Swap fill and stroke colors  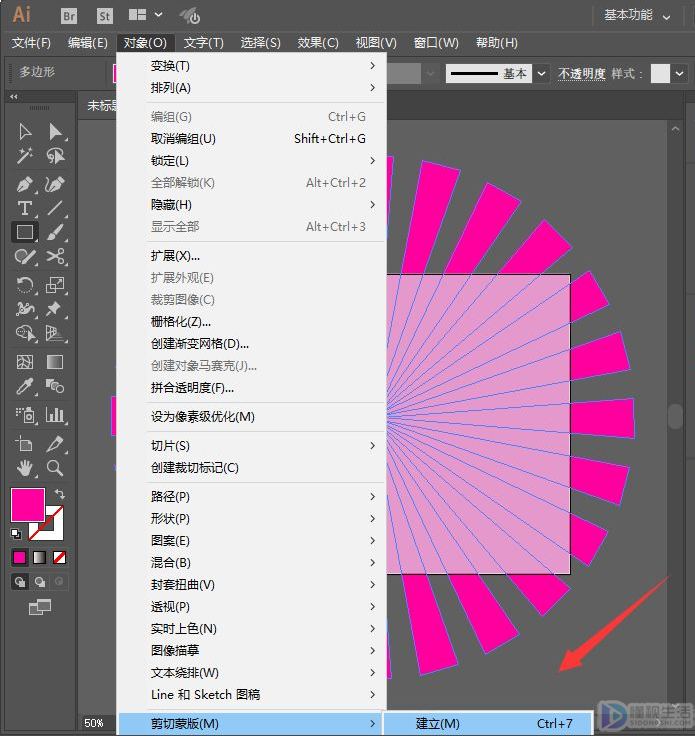[60, 494]
